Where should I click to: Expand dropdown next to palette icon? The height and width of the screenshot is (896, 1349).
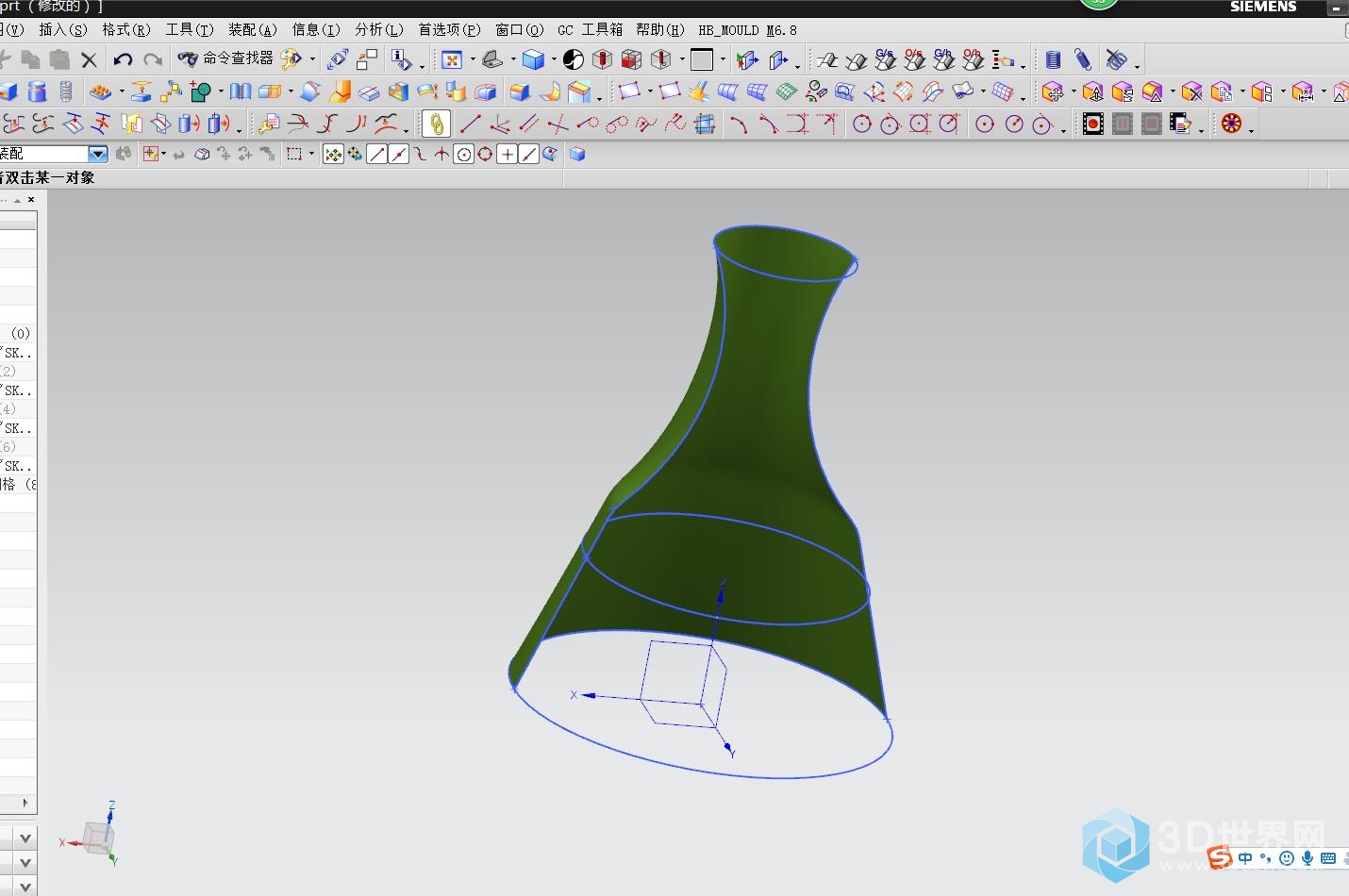click(311, 60)
